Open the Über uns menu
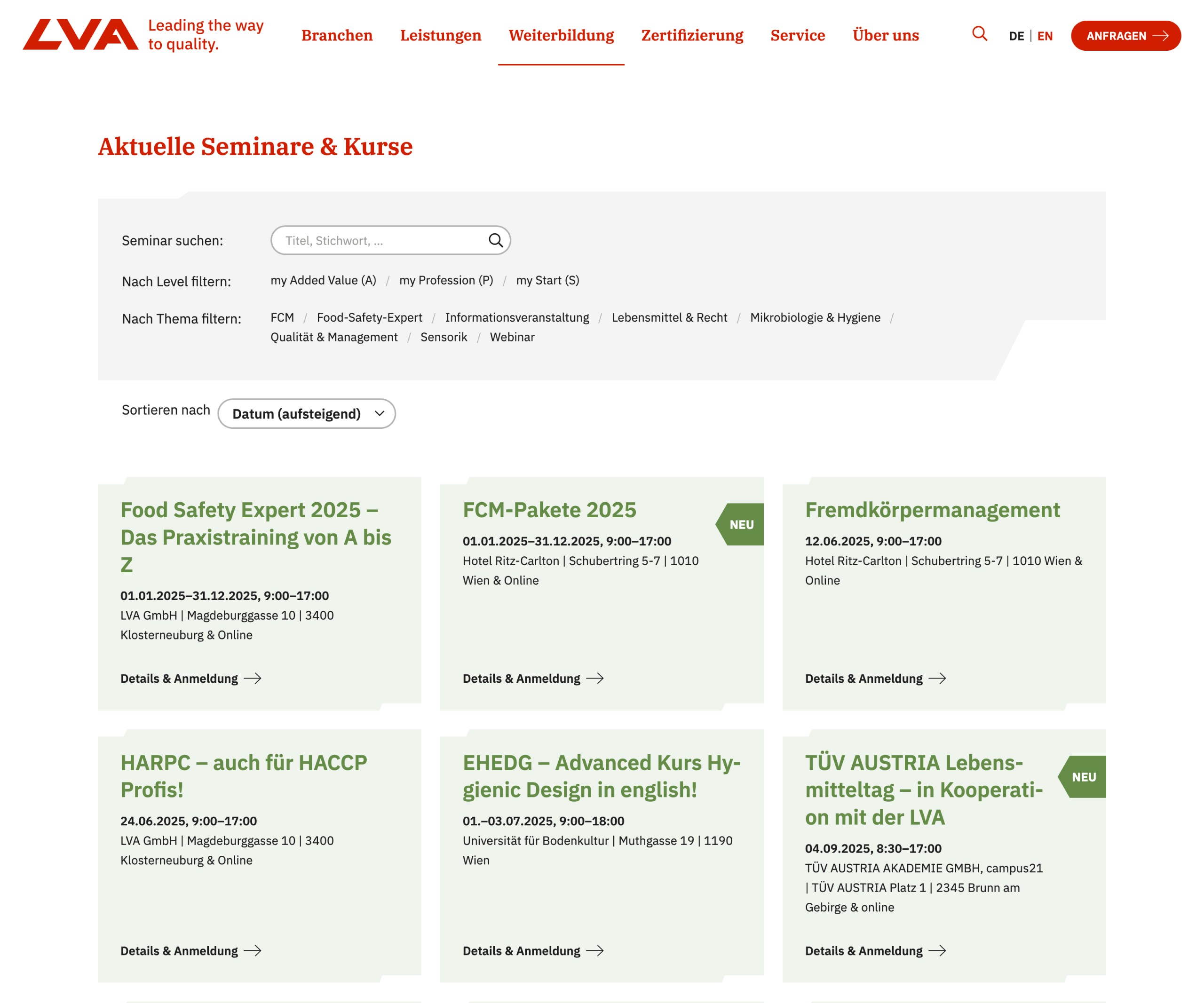The width and height of the screenshot is (1204, 1003). tap(885, 35)
